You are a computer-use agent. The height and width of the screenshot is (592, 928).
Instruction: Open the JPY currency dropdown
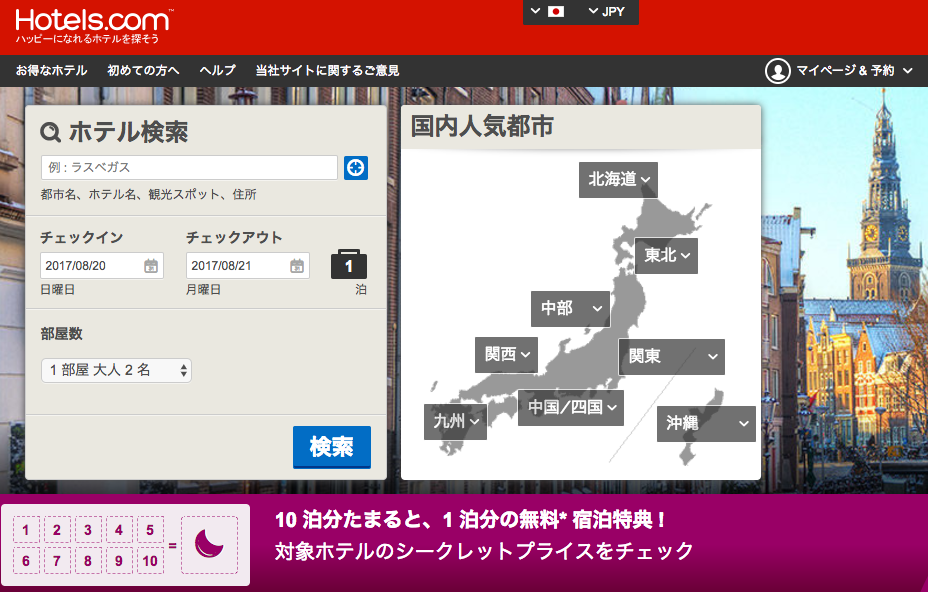click(607, 11)
